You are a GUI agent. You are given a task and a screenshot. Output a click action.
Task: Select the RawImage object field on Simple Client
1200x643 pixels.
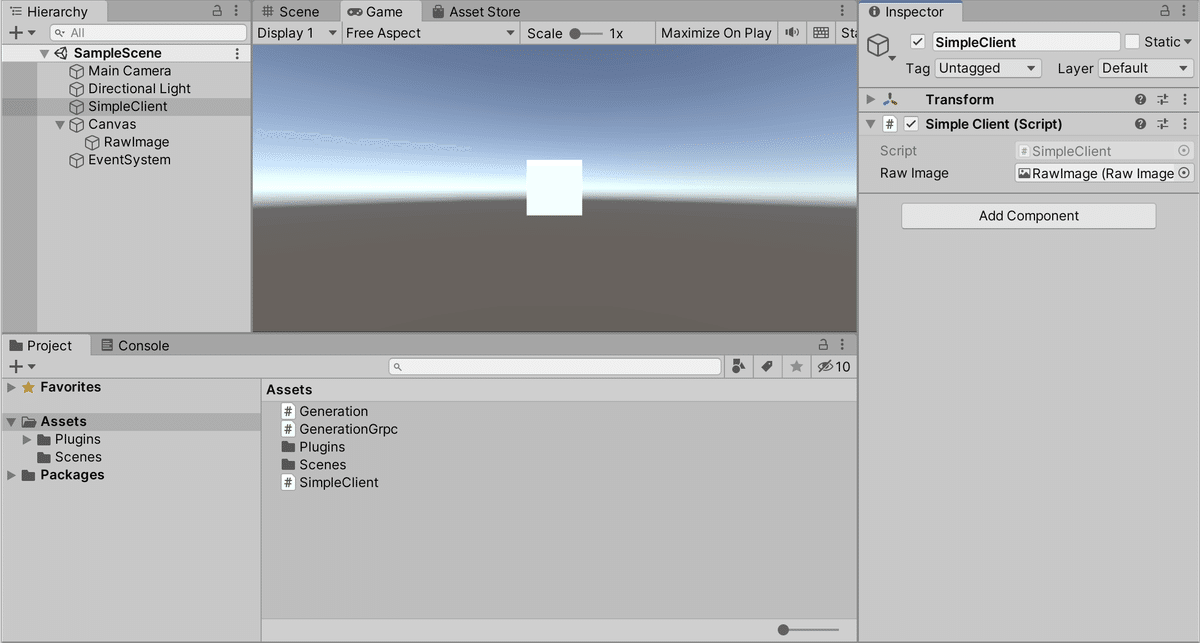1098,173
